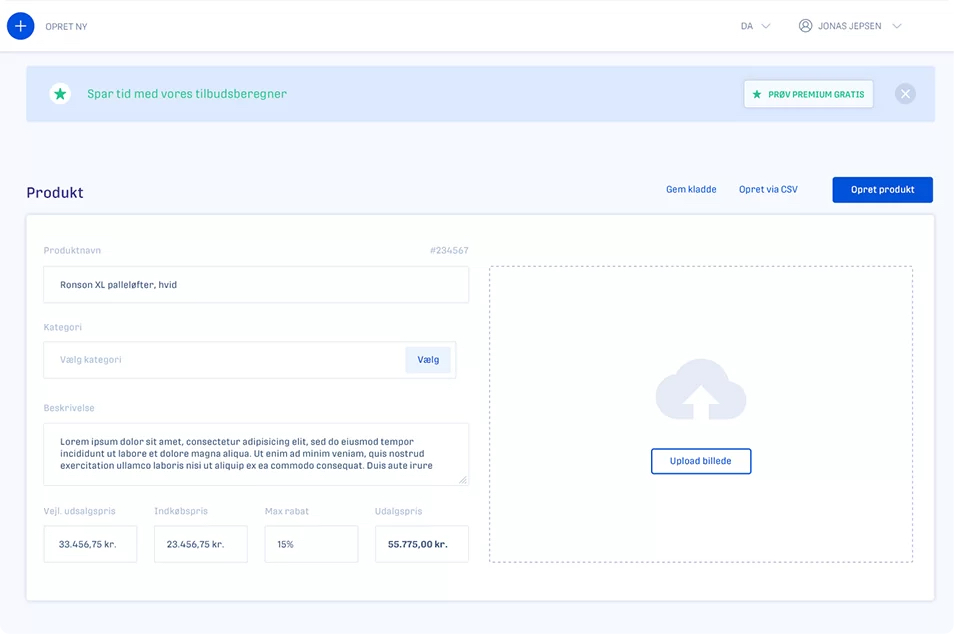Select Opret via CSV link
This screenshot has width=954, height=634.
coord(768,189)
